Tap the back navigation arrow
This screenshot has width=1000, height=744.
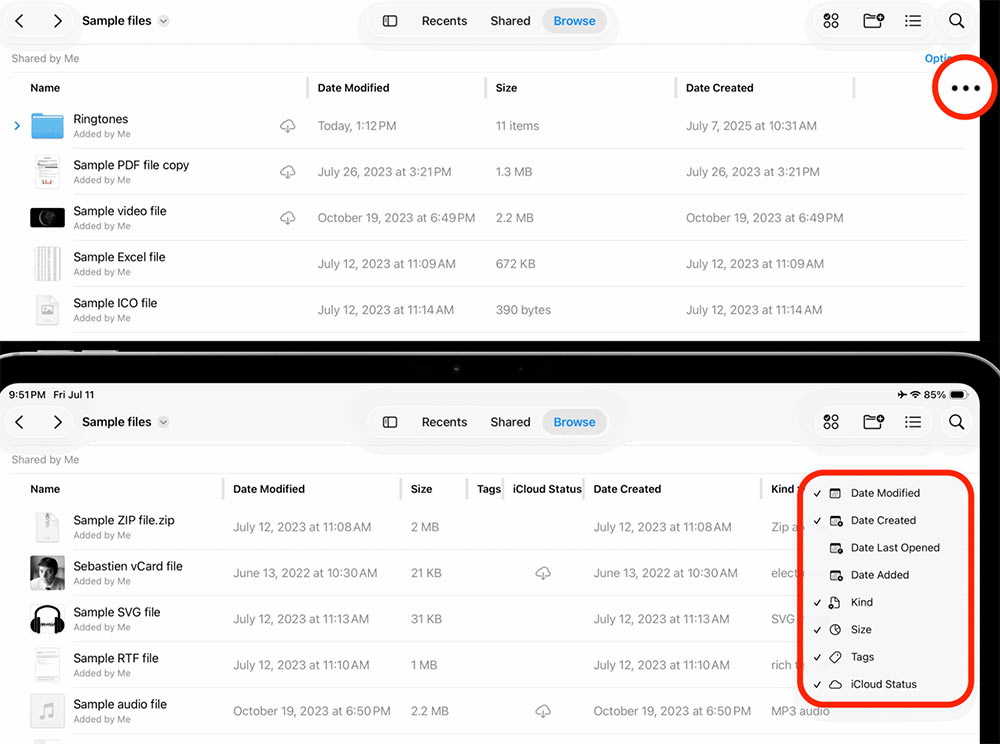(x=19, y=20)
